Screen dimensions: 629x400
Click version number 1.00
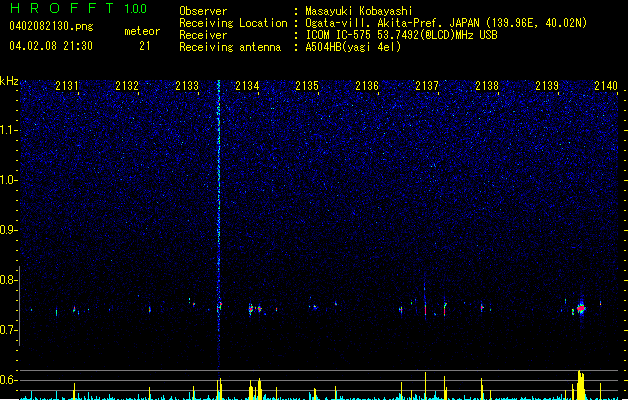point(136,9)
